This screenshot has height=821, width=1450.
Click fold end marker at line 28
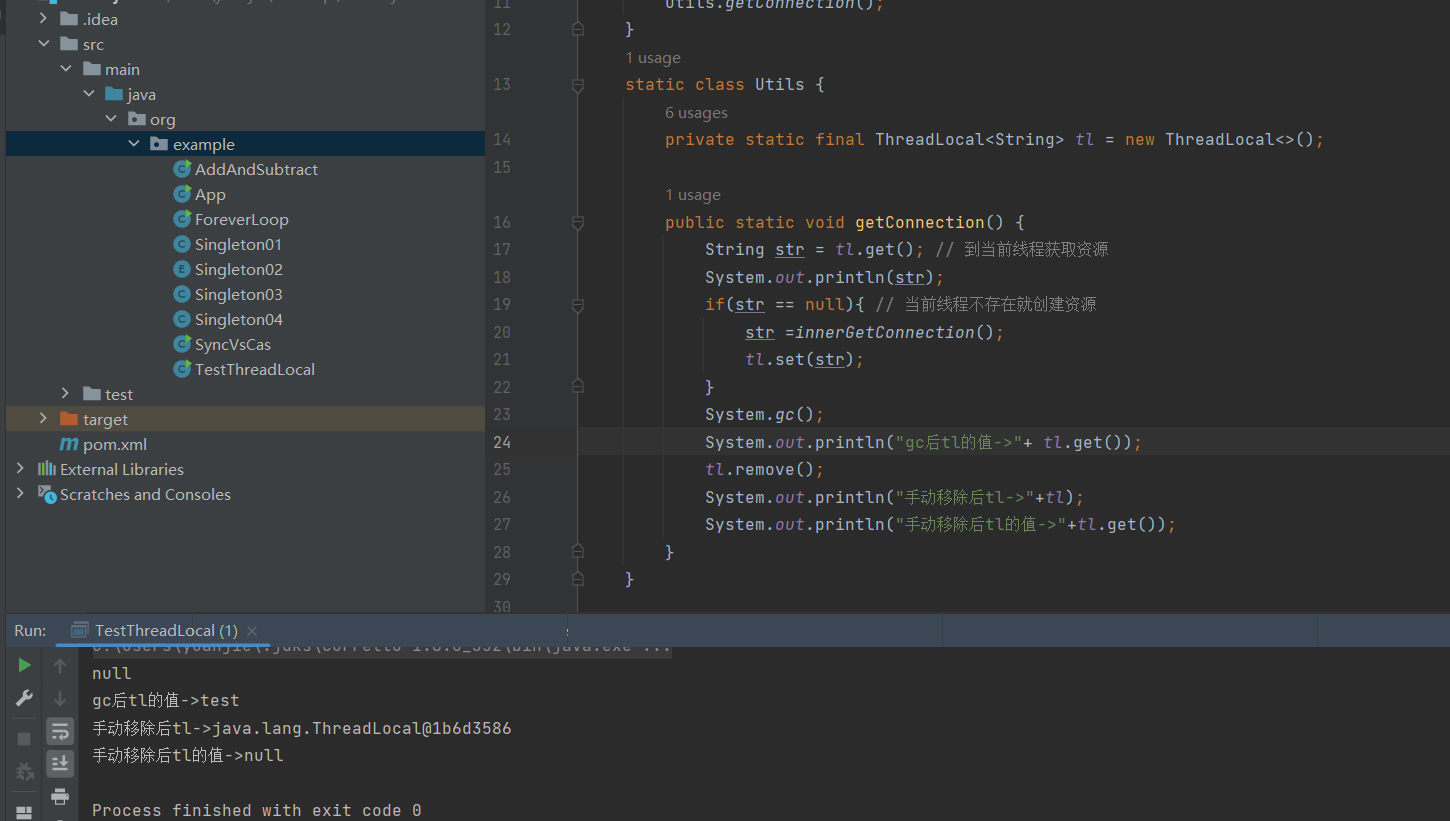coord(577,552)
